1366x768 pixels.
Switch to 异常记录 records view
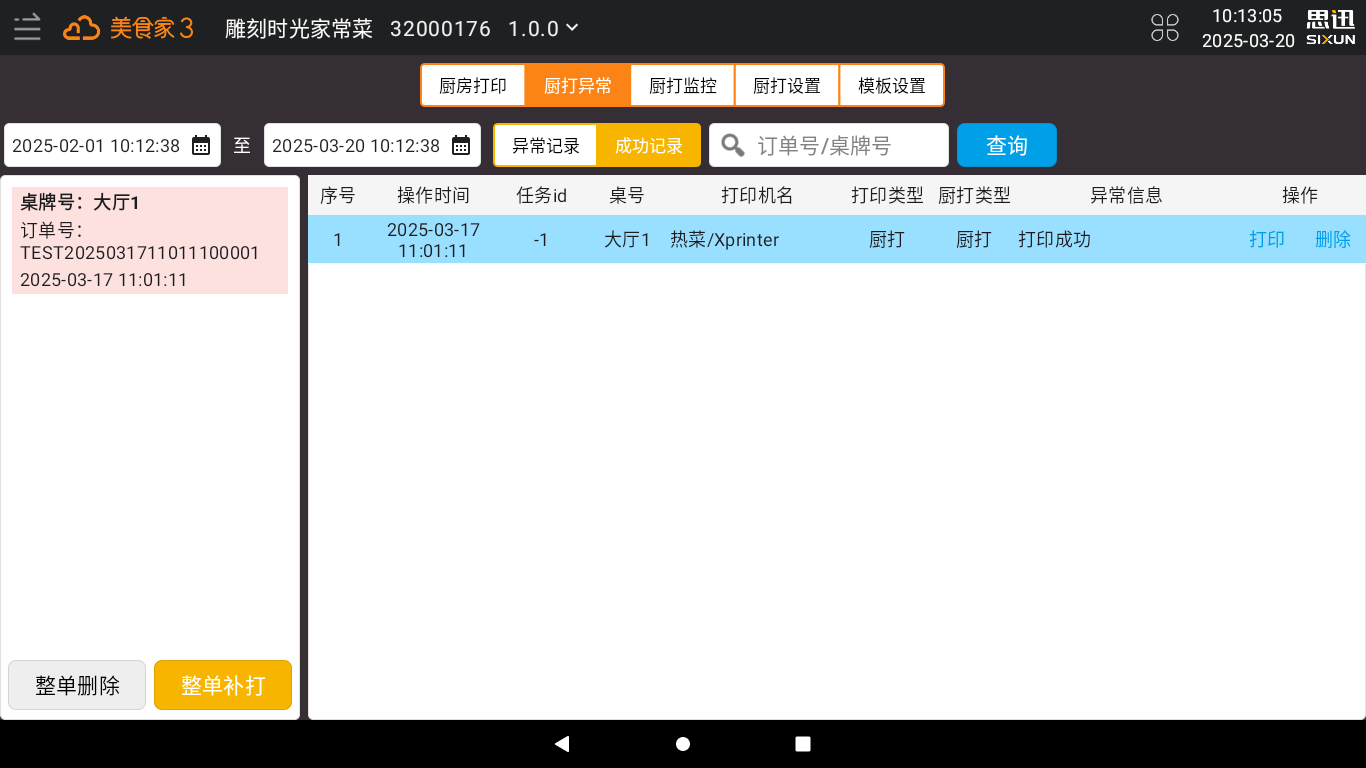click(x=545, y=145)
